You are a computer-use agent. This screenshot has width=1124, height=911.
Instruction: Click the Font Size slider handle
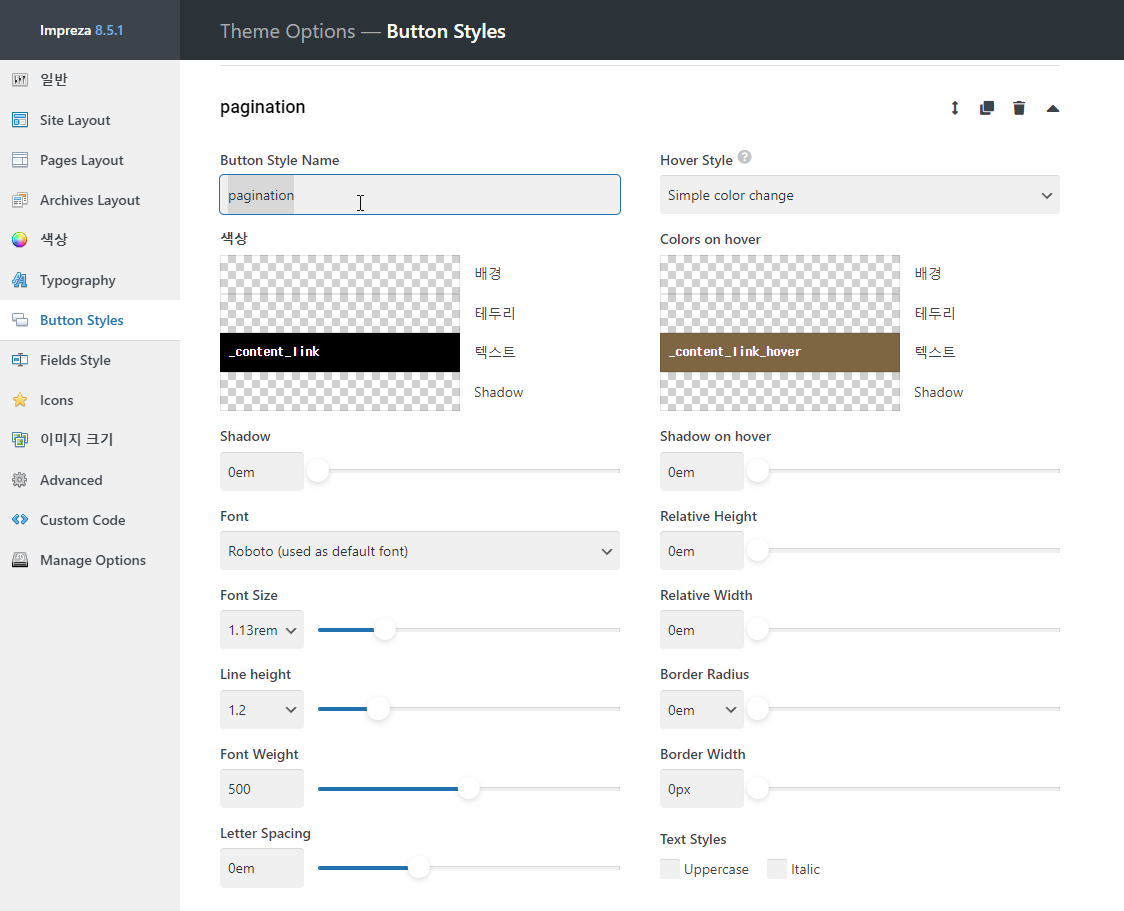385,629
